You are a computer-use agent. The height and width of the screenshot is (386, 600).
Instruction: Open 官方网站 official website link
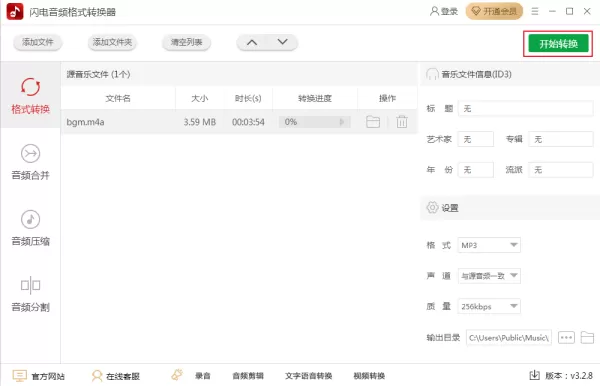(x=39, y=376)
